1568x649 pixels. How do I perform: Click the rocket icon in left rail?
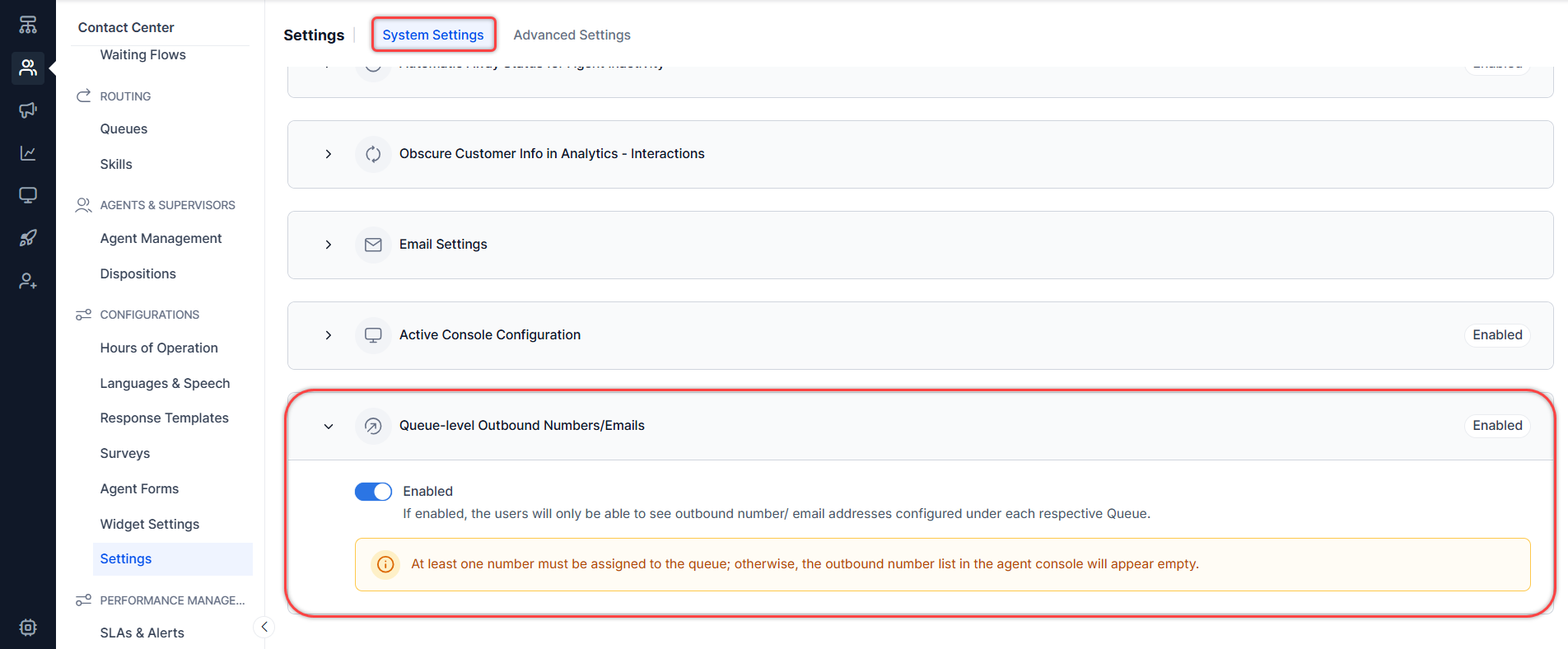pyautogui.click(x=28, y=238)
